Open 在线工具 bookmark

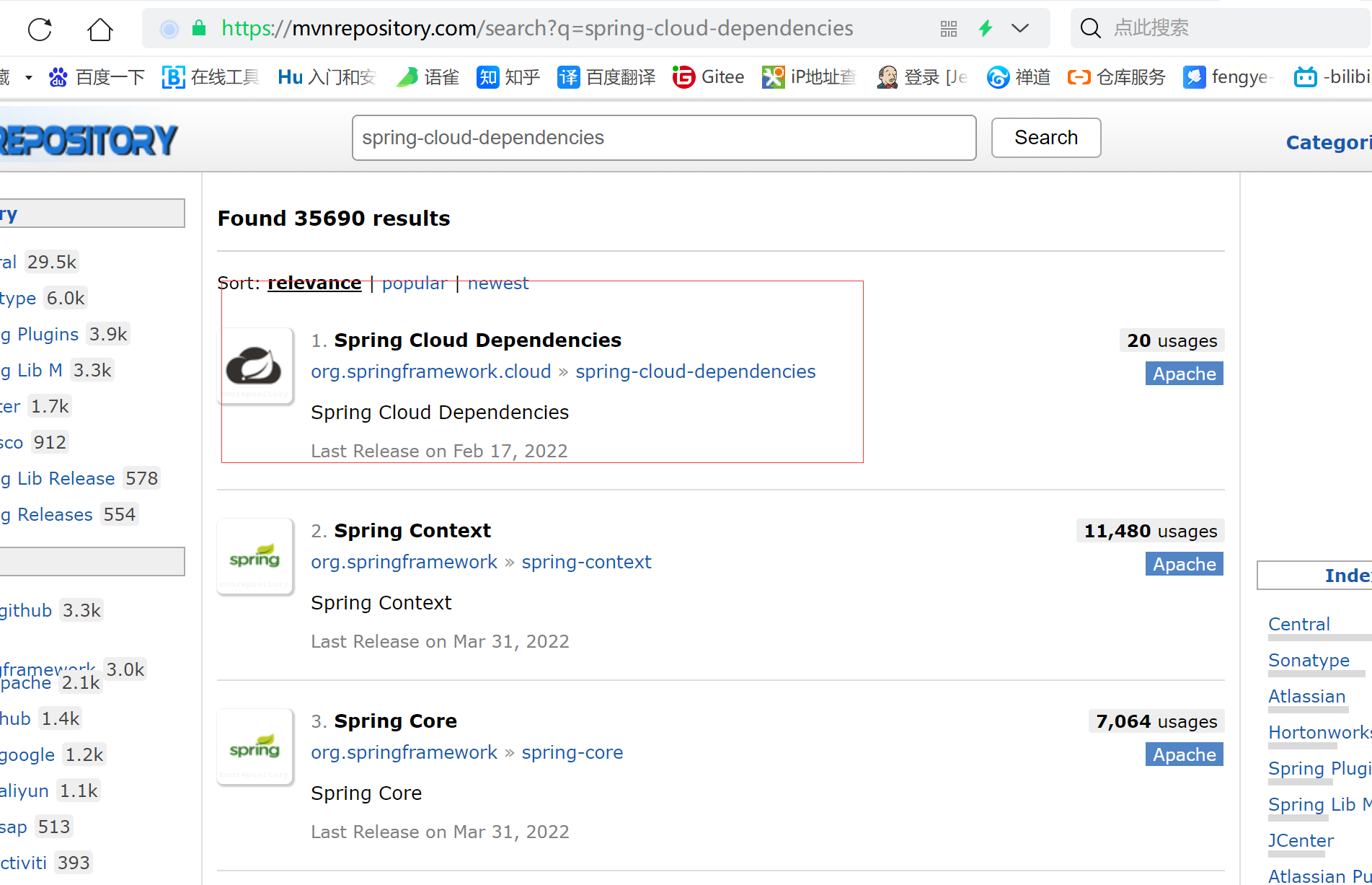point(211,77)
